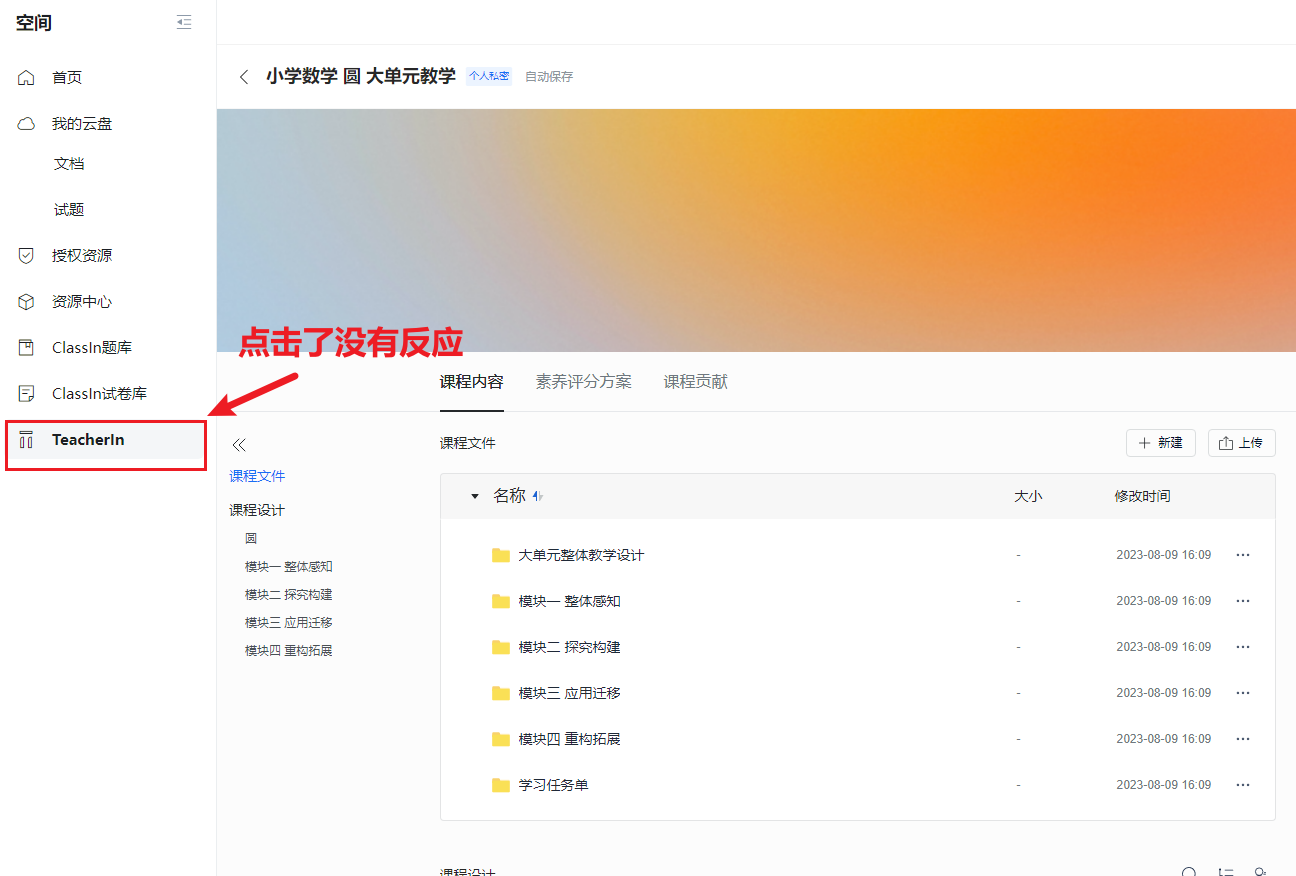Select 课程文件 in the left outline

pyautogui.click(x=257, y=476)
